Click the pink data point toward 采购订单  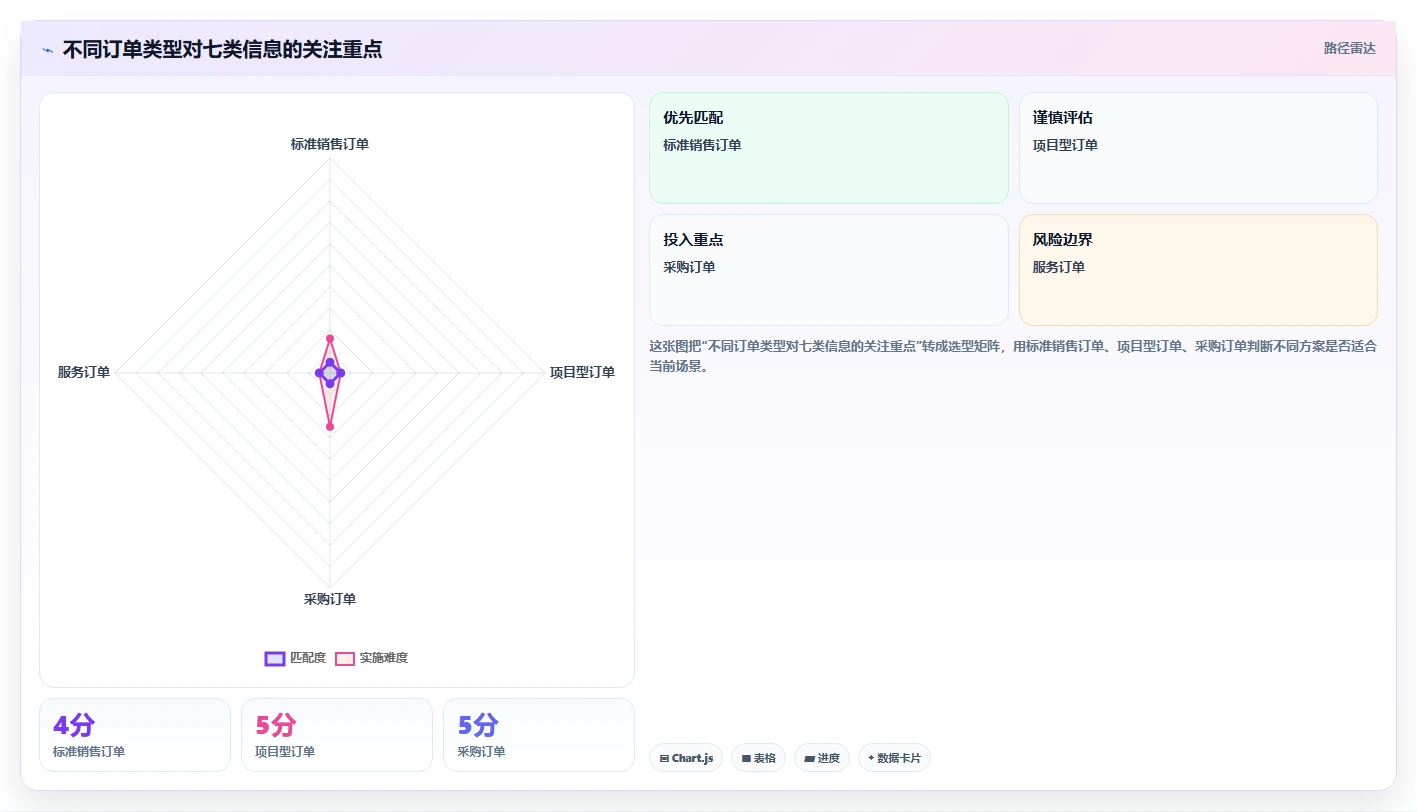(x=330, y=427)
